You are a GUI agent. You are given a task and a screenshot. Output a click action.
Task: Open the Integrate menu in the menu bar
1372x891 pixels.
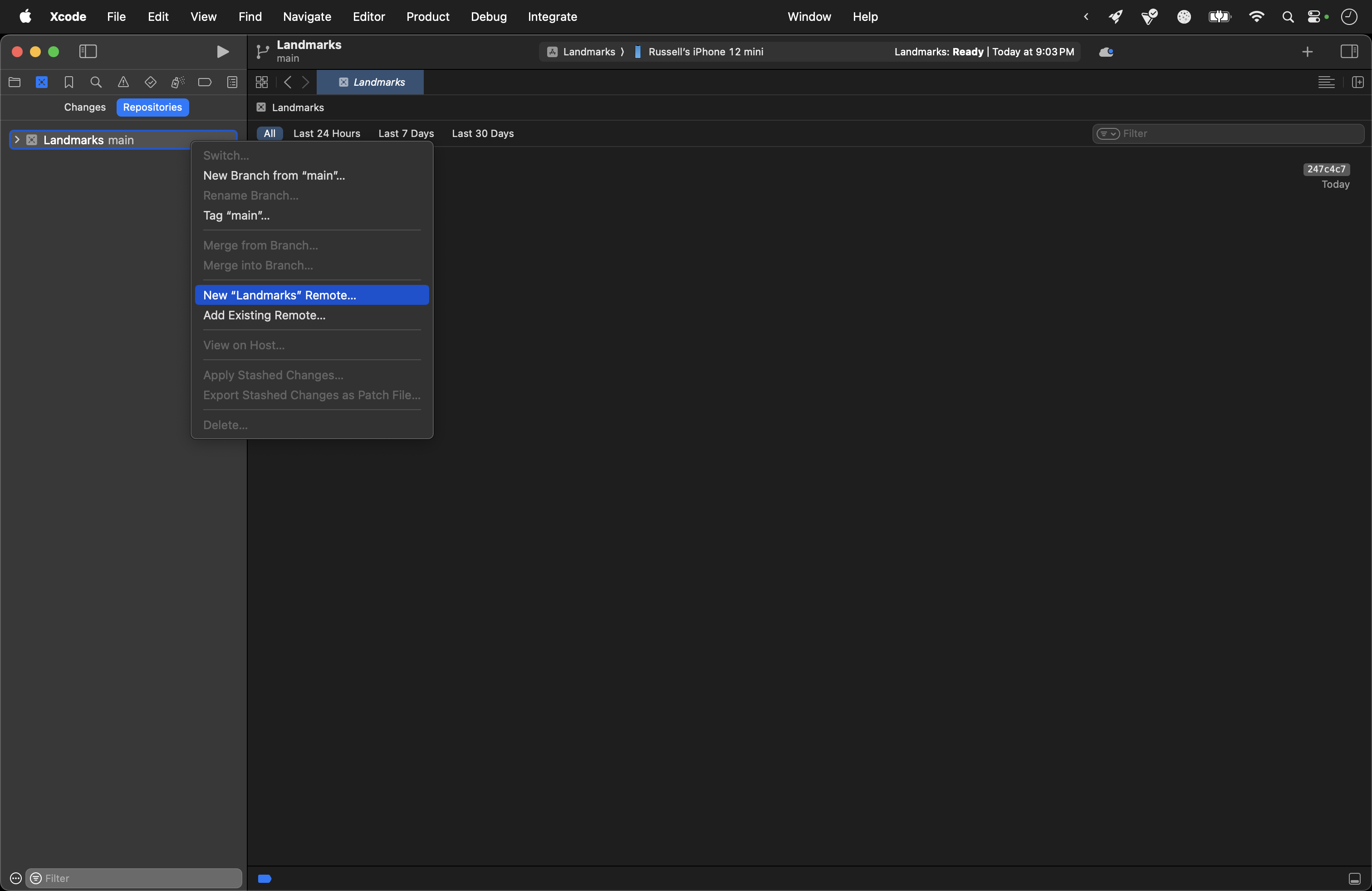tap(552, 17)
